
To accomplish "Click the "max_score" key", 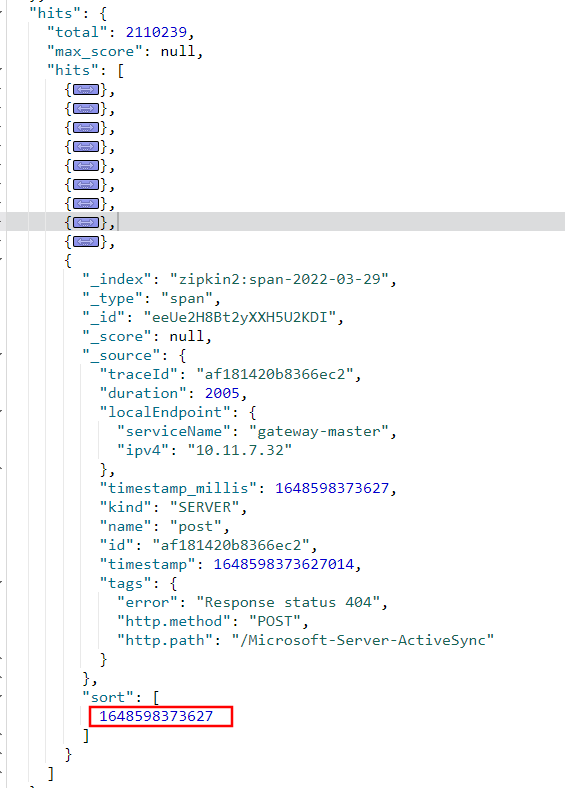I will 95,52.
